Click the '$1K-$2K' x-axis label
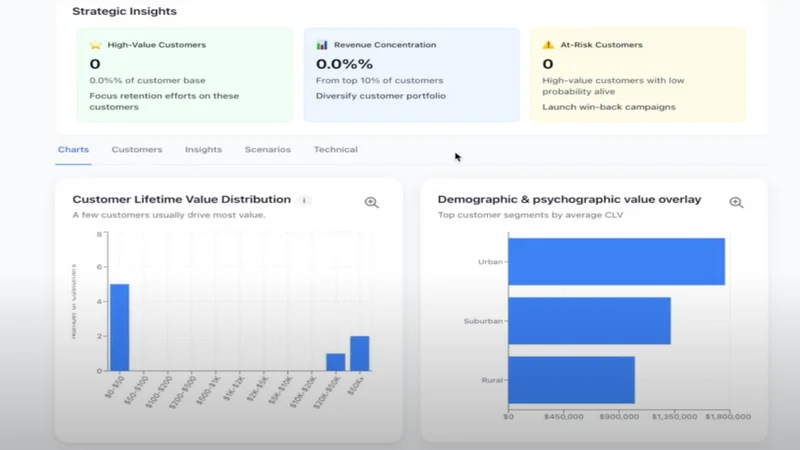 point(234,388)
